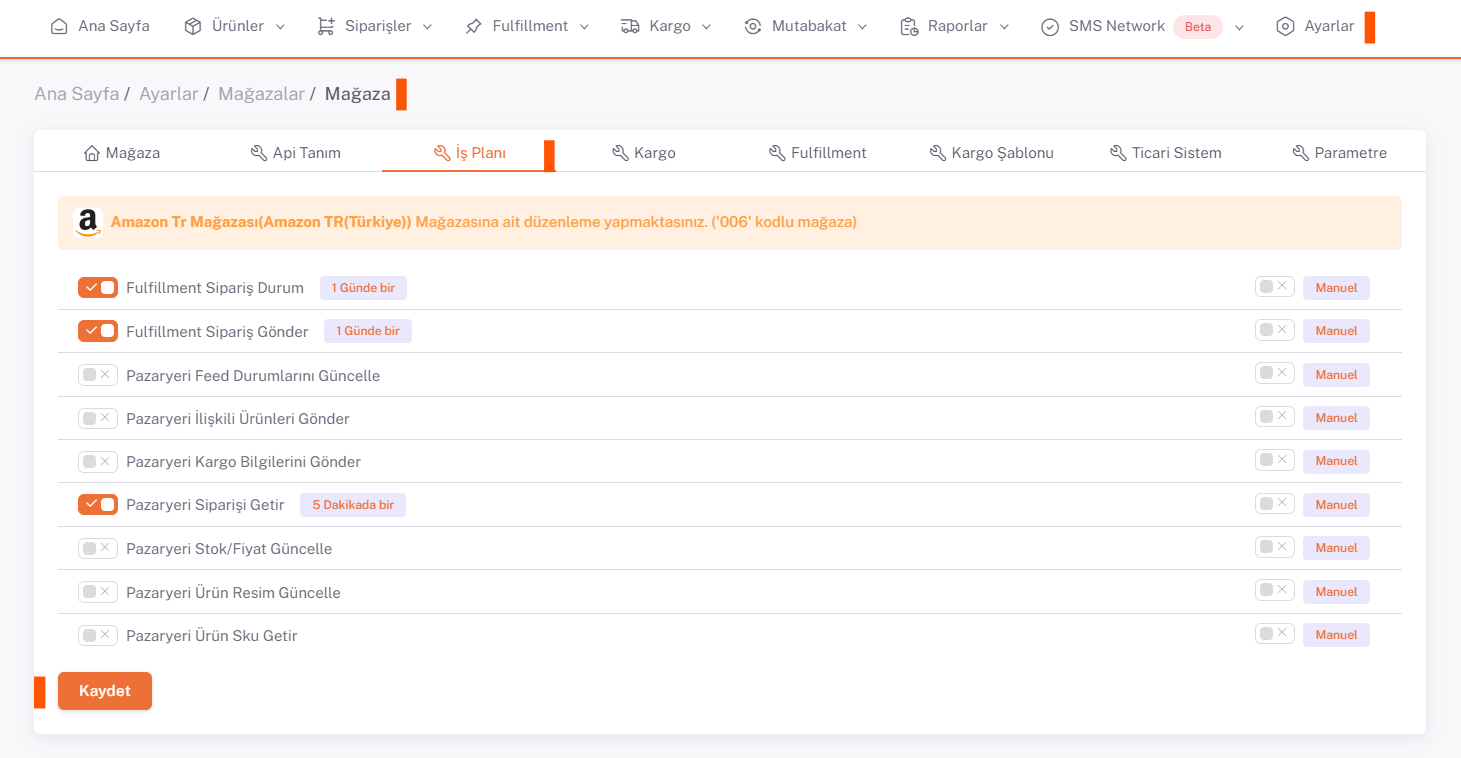1461x758 pixels.
Task: Open the Mağaza tab
Action: 121,153
